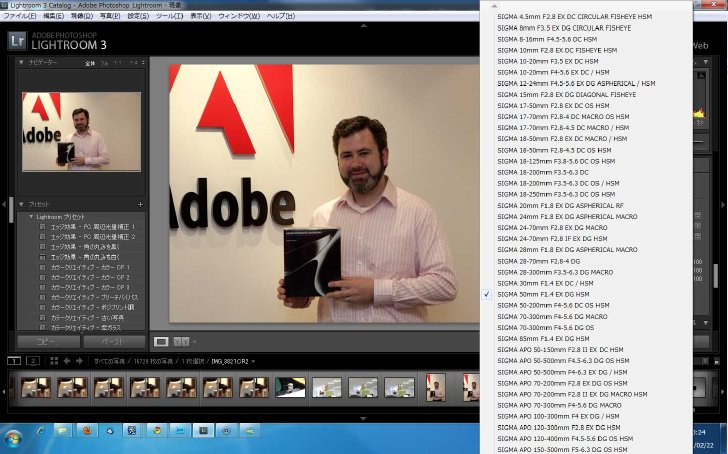The image size is (728, 454).
Task: Choose SIGMA APO 50-150mm F2.8 II EX DC HSM
Action: 560,350
